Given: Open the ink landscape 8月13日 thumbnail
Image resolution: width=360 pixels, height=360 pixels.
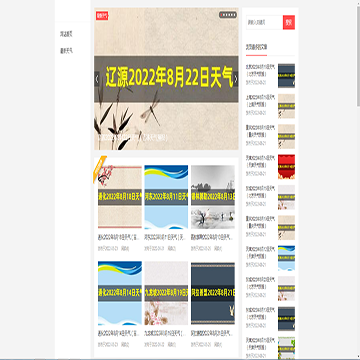Looking at the screenshot, I should tap(213, 197).
